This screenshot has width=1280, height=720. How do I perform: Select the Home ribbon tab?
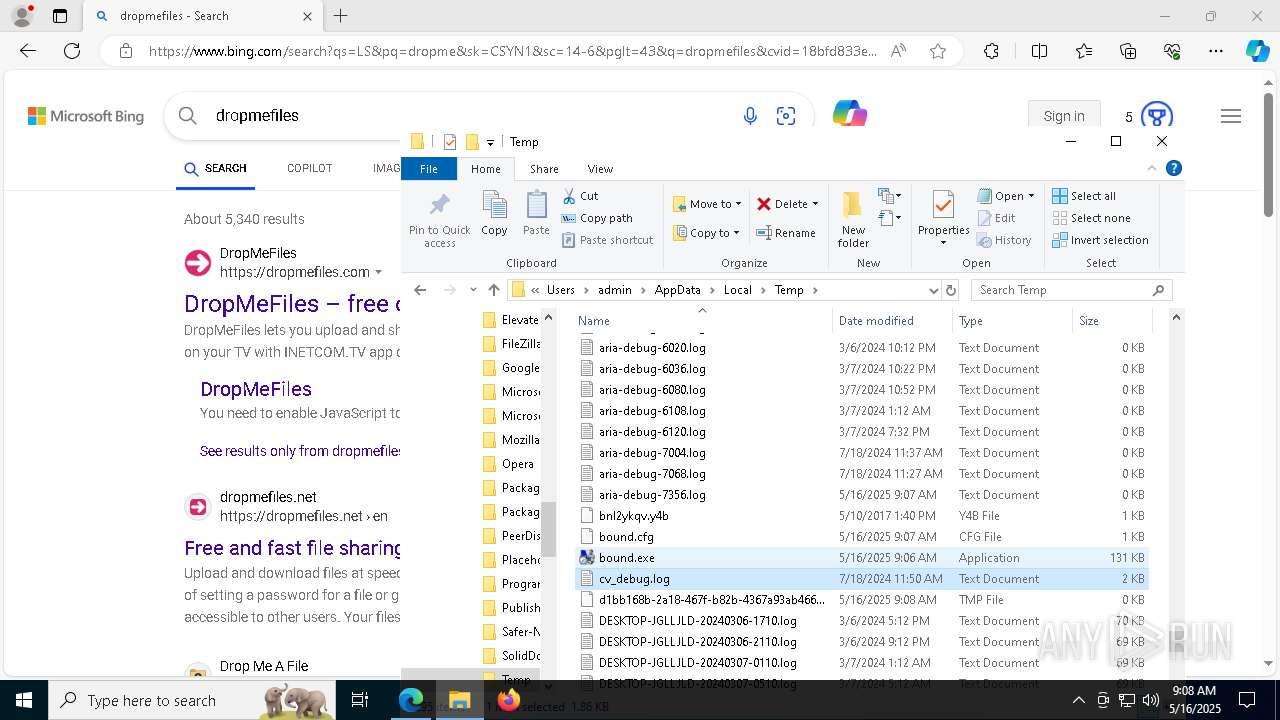click(486, 169)
